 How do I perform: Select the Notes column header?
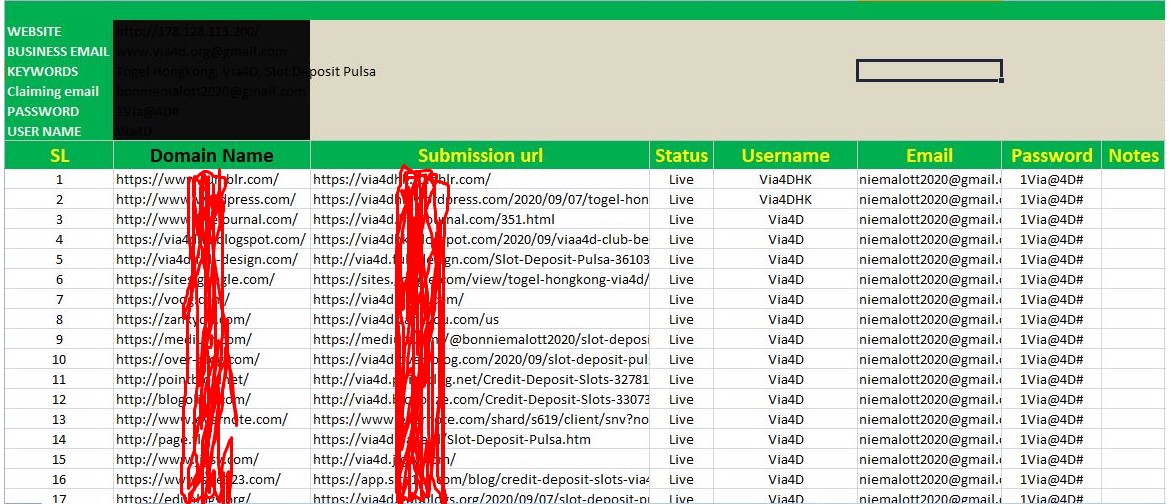1134,155
